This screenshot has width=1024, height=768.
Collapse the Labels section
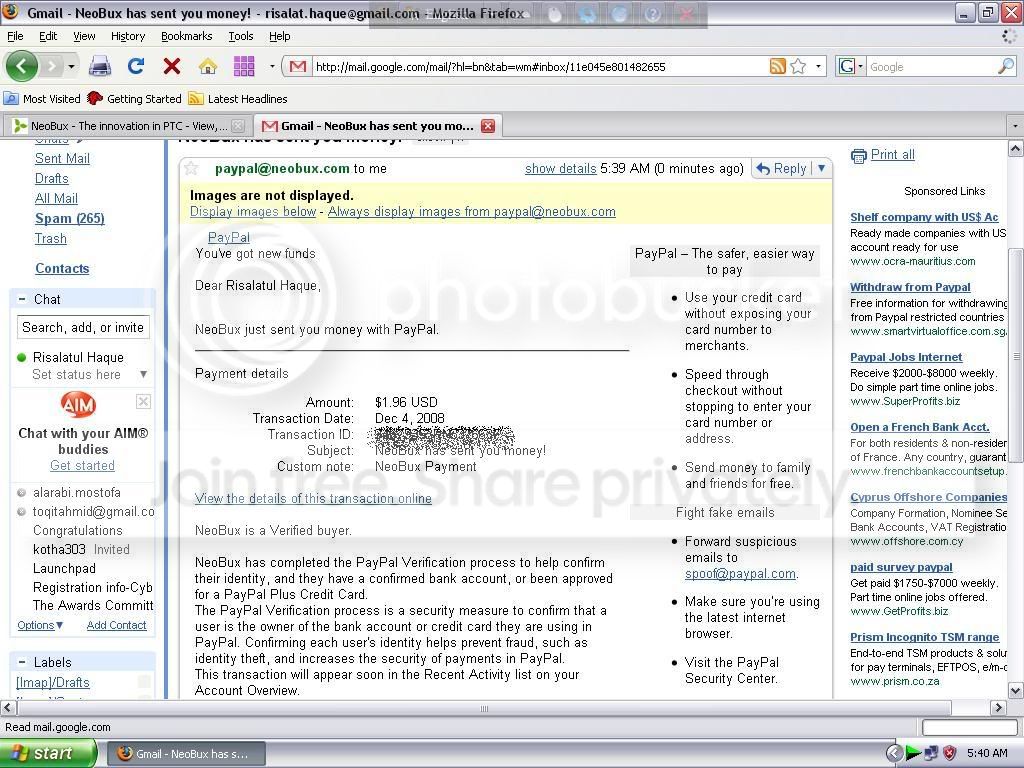point(22,662)
